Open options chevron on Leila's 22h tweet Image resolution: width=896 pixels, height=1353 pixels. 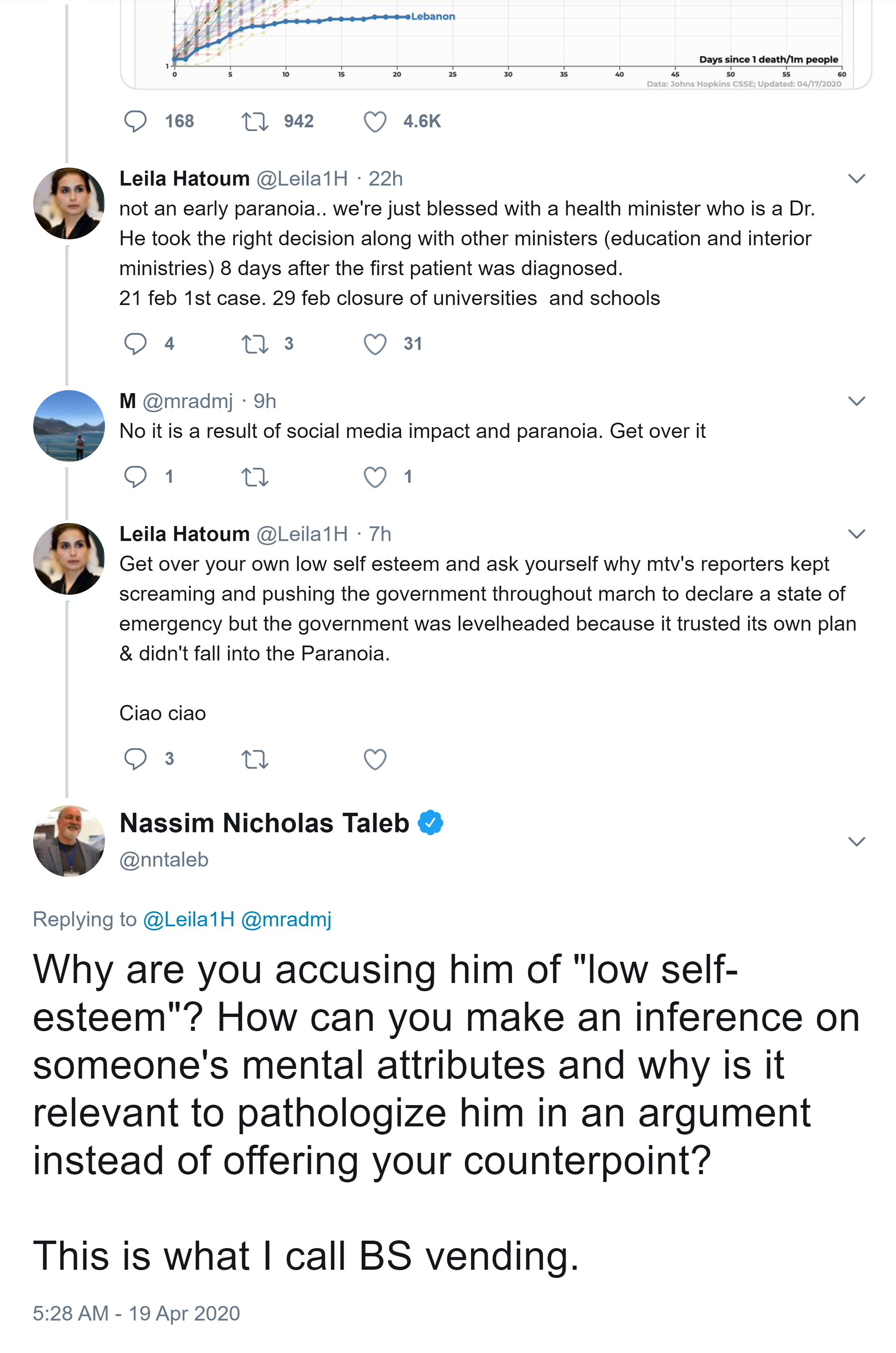(x=856, y=179)
